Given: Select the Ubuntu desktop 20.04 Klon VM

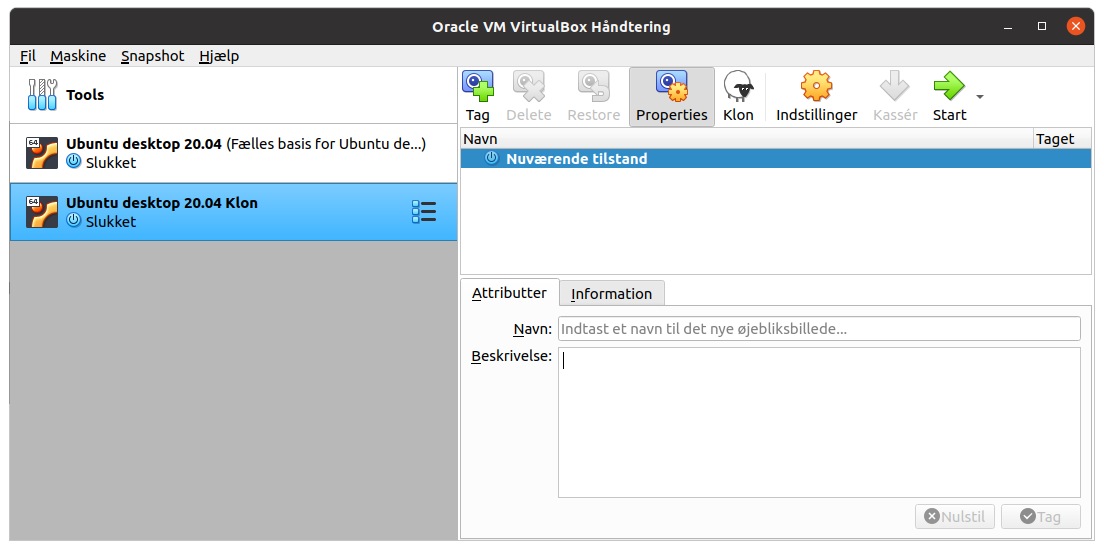Looking at the screenshot, I should click(x=233, y=212).
